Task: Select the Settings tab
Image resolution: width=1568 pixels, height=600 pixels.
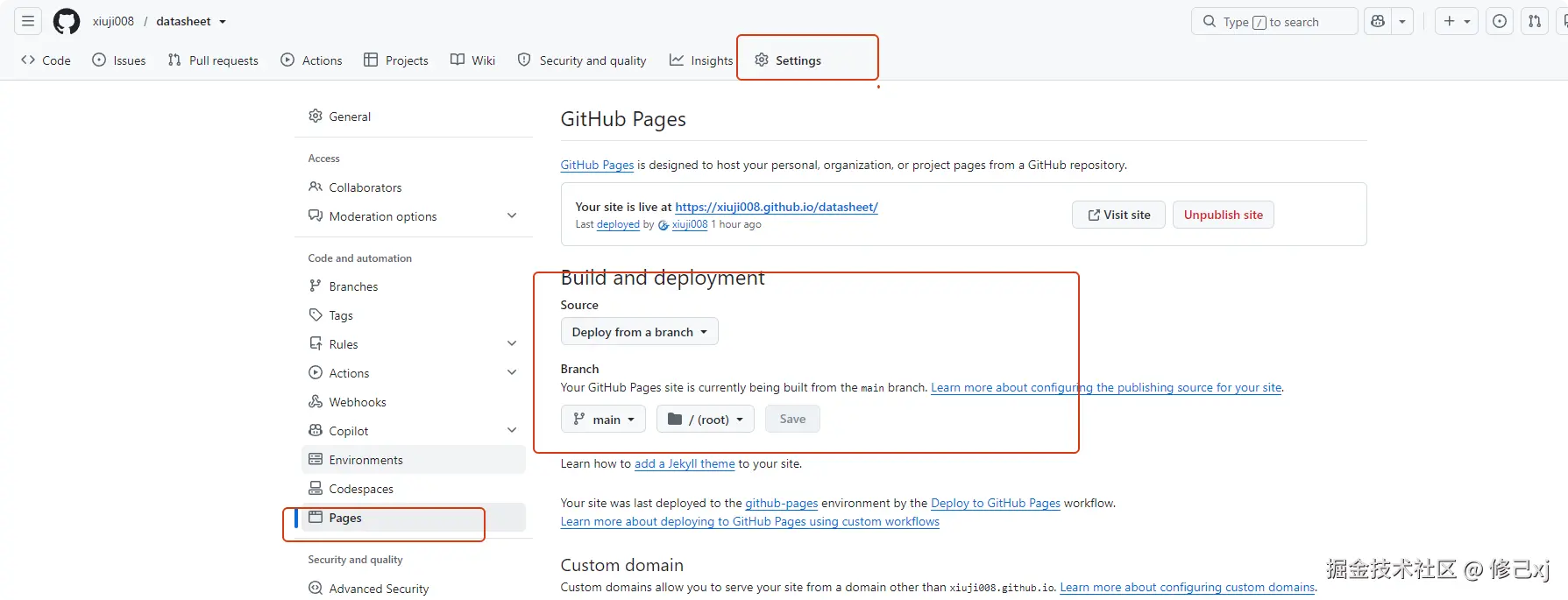Action: 788,60
